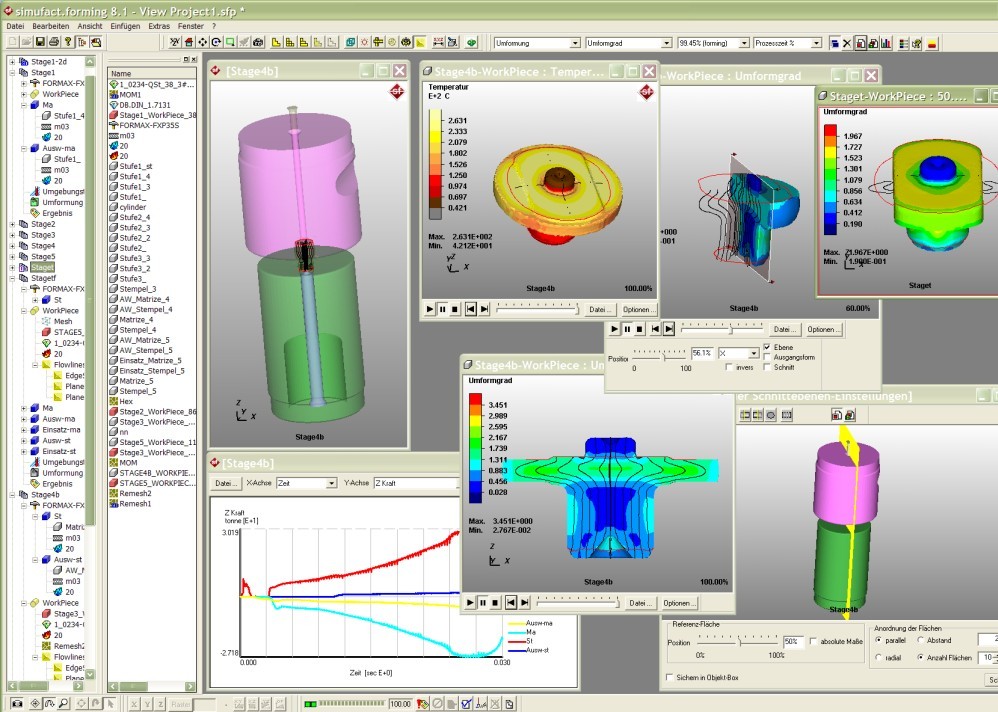Open the Fenster menu
998x712 pixels.
[191, 26]
